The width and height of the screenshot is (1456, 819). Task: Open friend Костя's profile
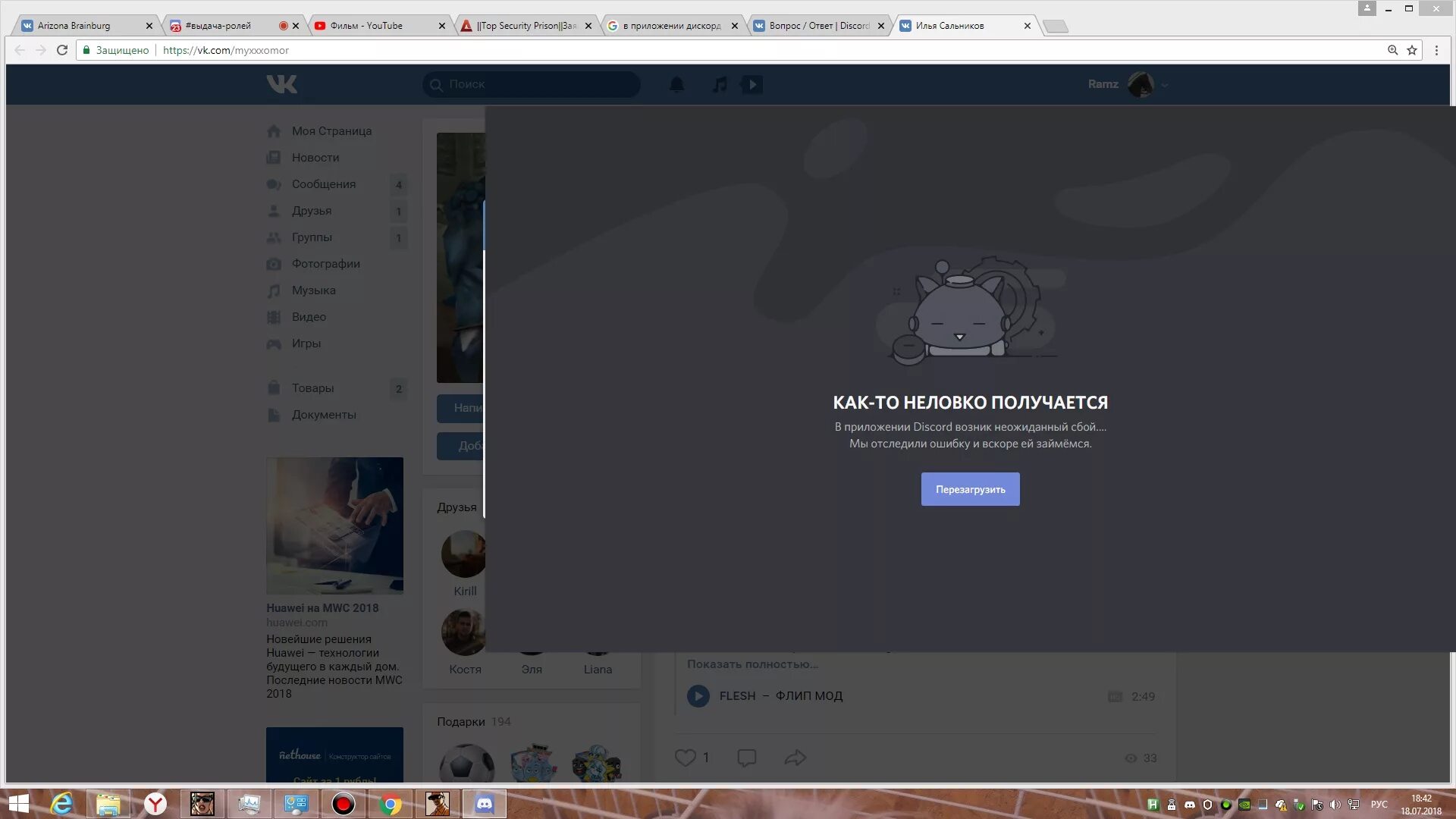pyautogui.click(x=465, y=669)
